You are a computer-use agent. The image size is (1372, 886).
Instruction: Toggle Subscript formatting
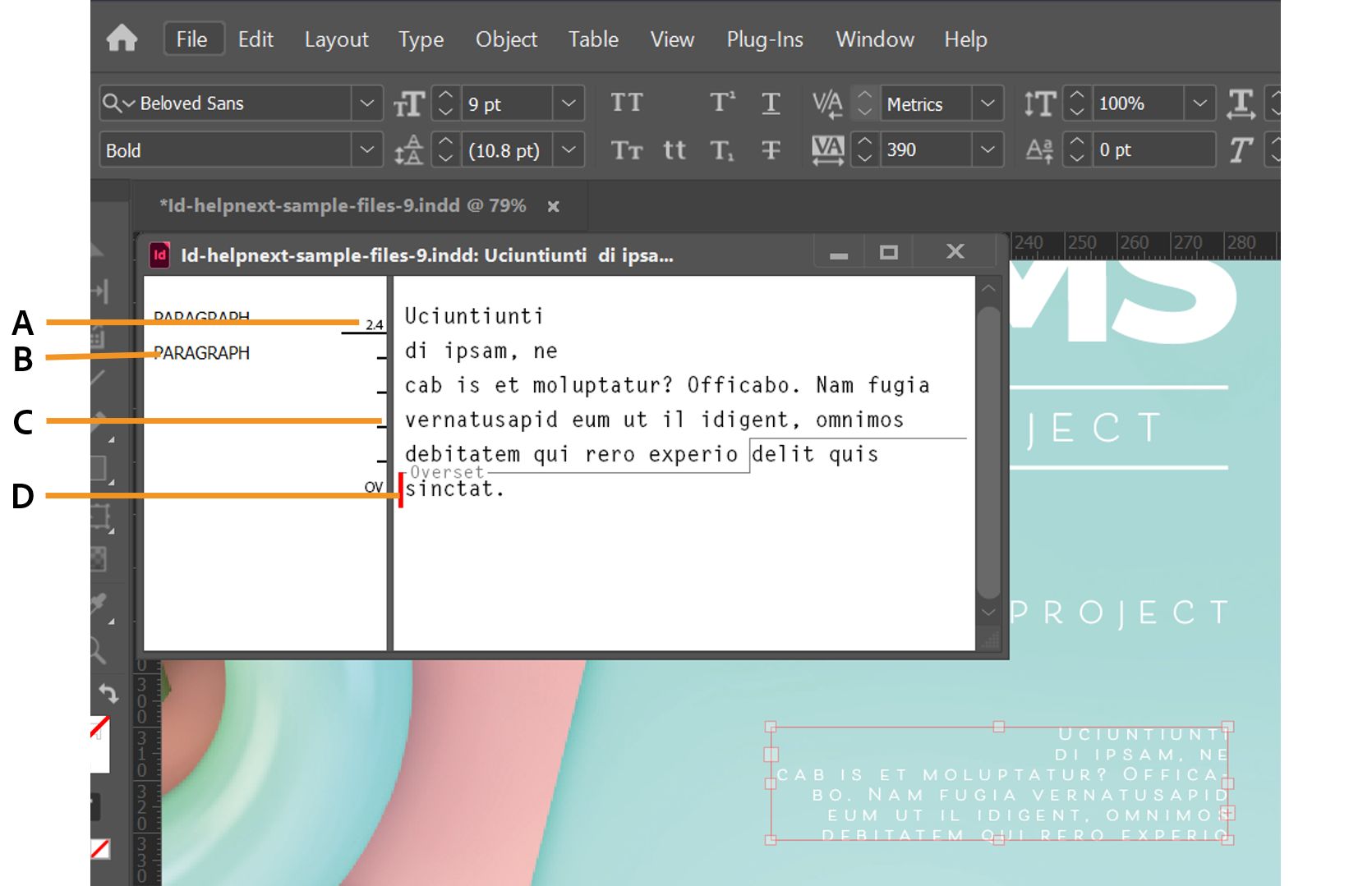722,150
